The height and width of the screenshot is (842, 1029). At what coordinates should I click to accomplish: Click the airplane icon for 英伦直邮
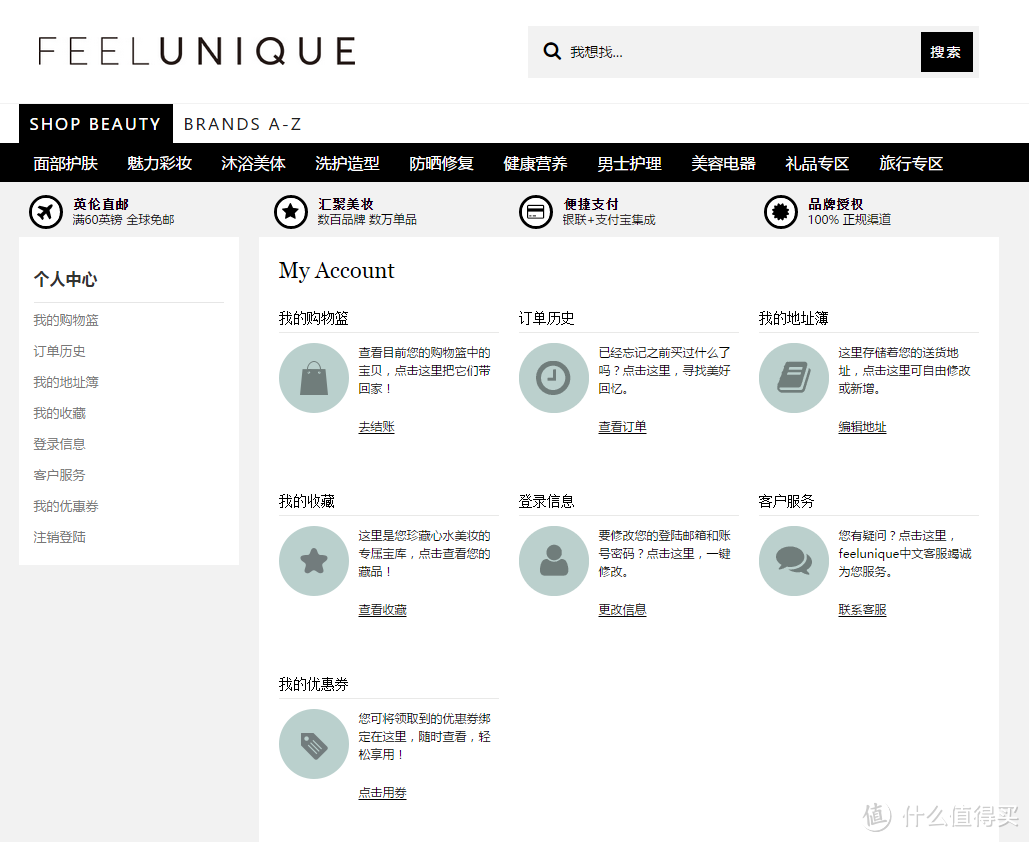click(x=46, y=212)
